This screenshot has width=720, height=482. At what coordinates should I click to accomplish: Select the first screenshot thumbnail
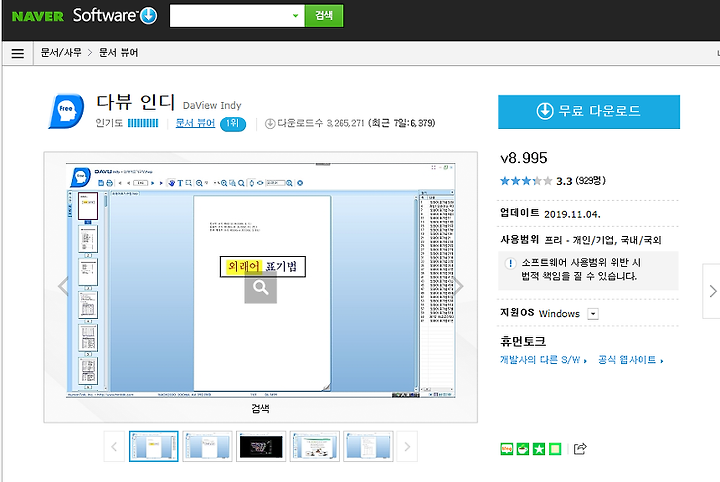click(x=154, y=446)
